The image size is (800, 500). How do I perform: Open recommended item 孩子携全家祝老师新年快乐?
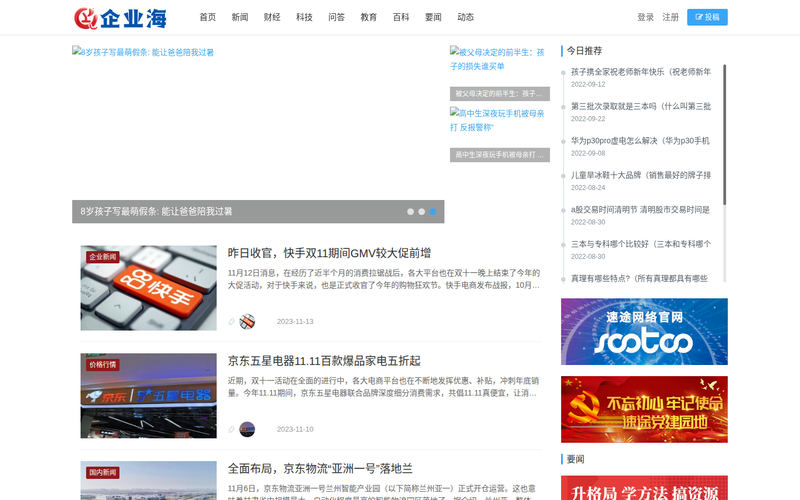click(641, 72)
